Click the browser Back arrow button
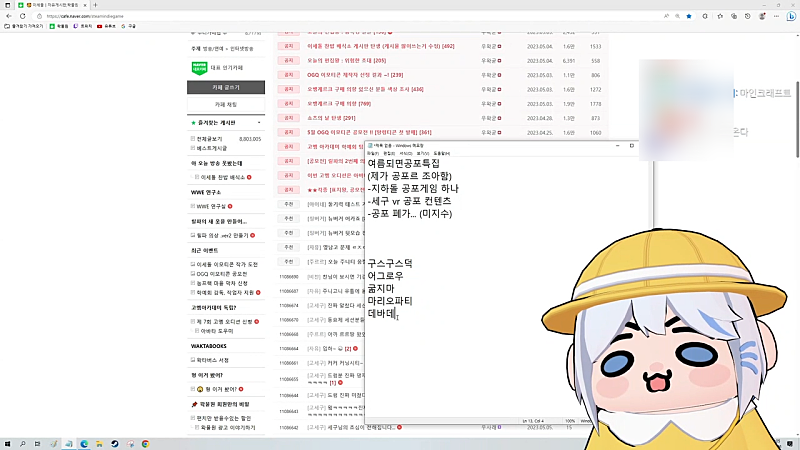The width and height of the screenshot is (800, 450). click(9, 17)
